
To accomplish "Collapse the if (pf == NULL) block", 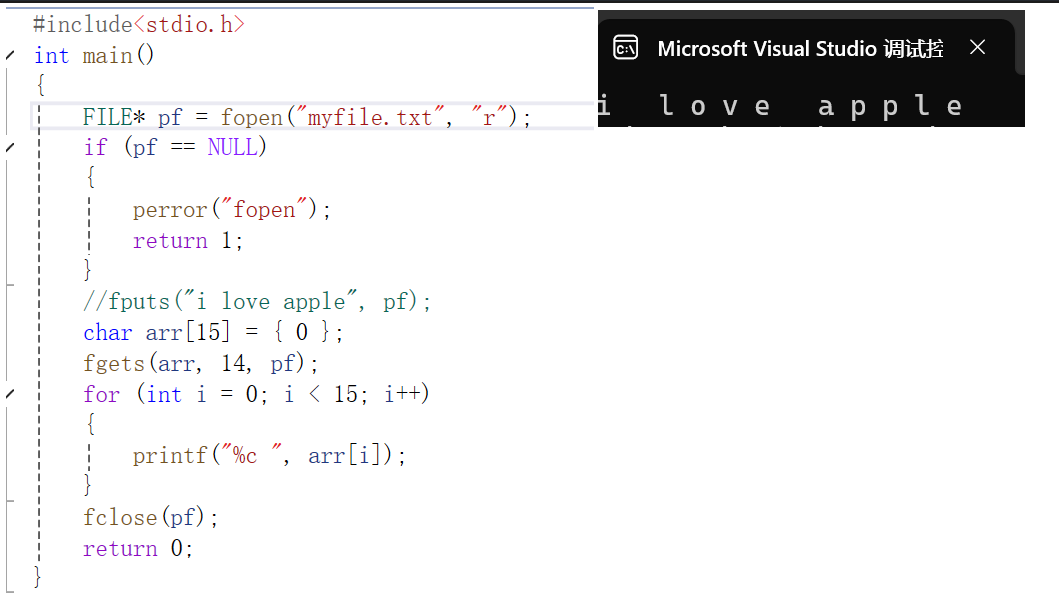I will pyautogui.click(x=9, y=147).
